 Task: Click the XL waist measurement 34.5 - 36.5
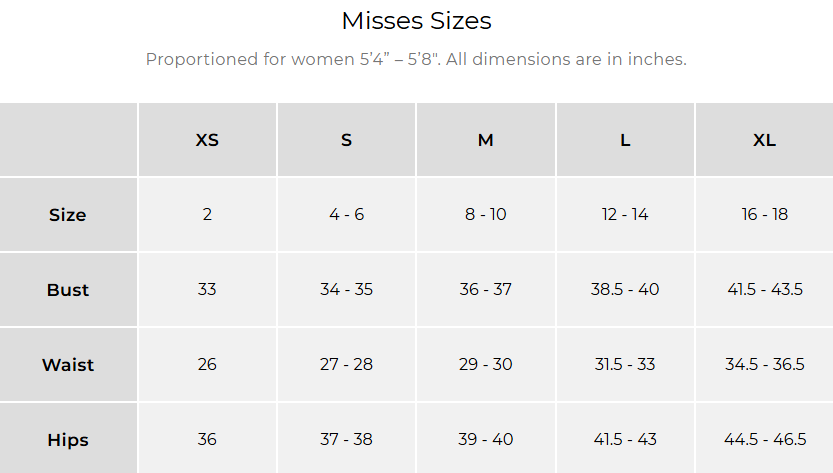pos(764,365)
